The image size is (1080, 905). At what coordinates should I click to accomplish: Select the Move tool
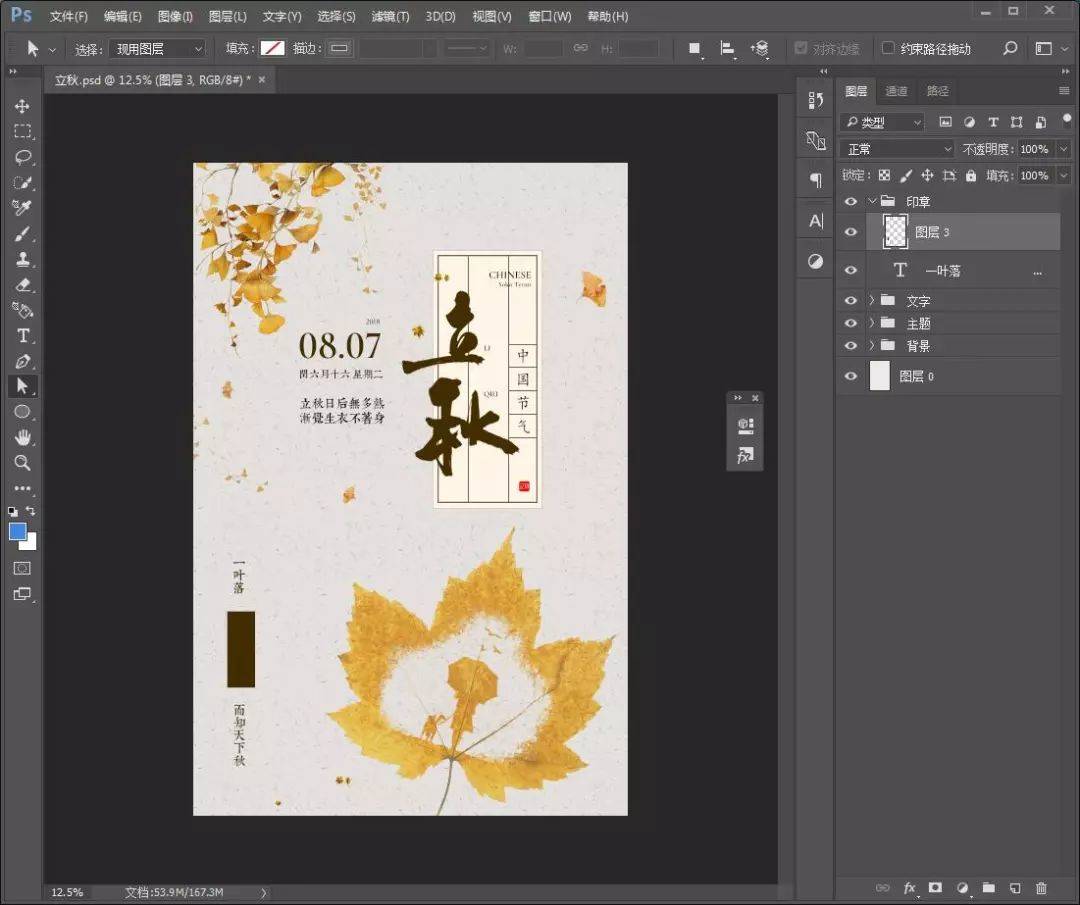pyautogui.click(x=22, y=105)
